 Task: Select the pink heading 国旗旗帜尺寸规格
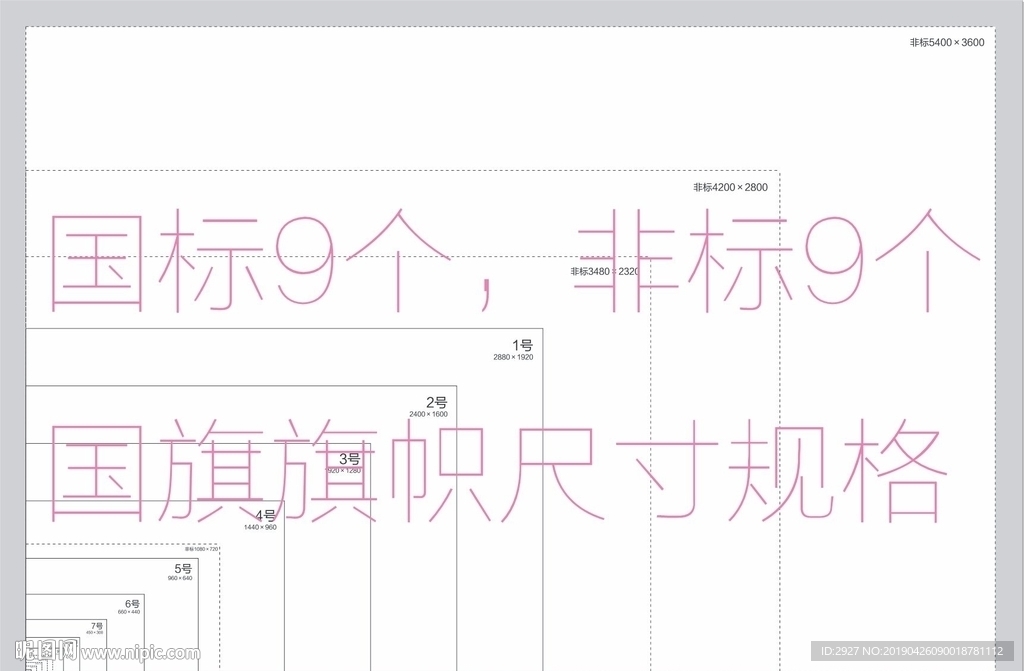point(498,471)
